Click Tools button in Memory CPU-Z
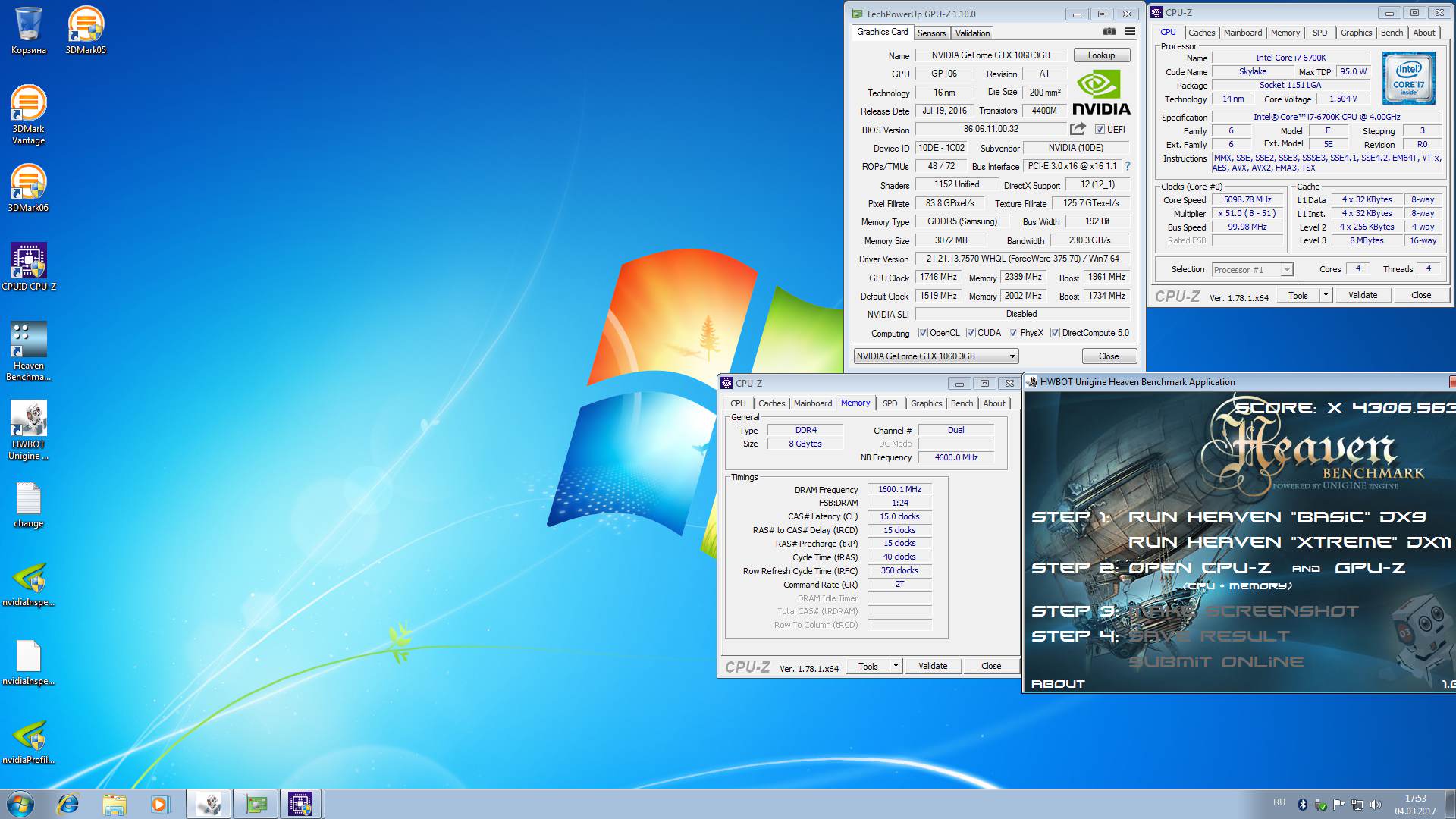This screenshot has height=819, width=1456. tap(868, 666)
